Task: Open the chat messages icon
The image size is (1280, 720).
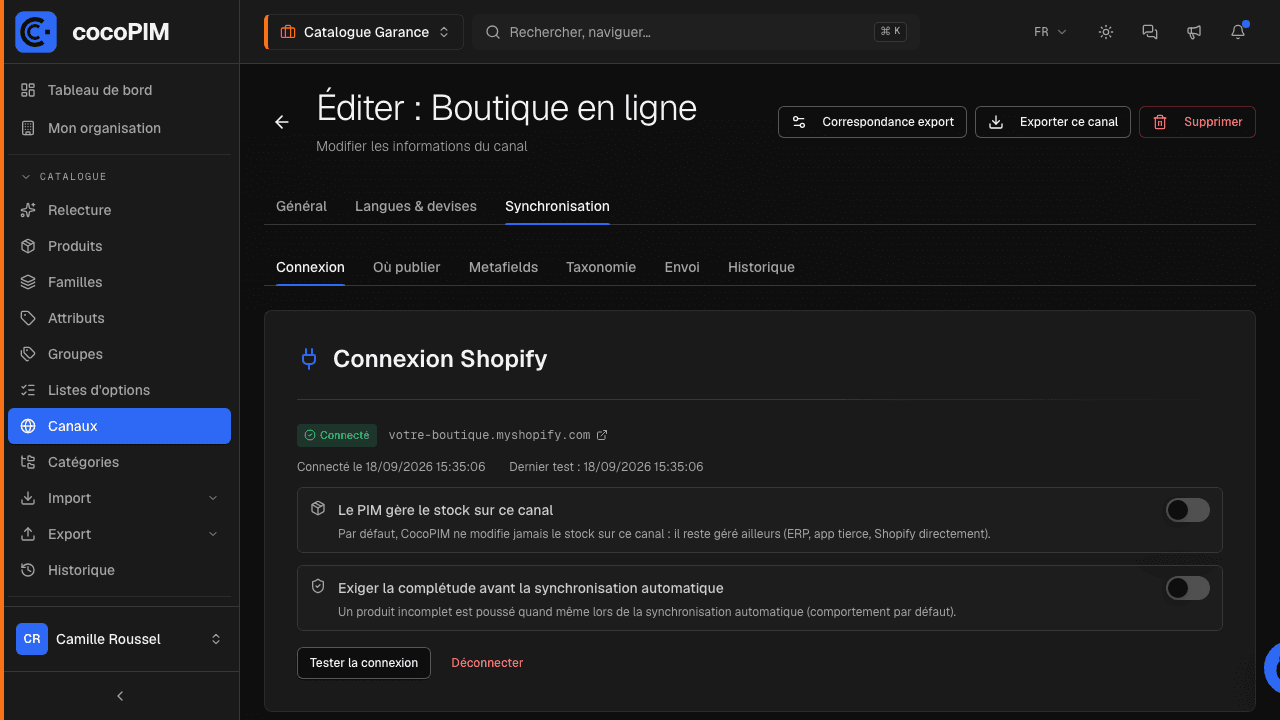Action: [x=1150, y=32]
